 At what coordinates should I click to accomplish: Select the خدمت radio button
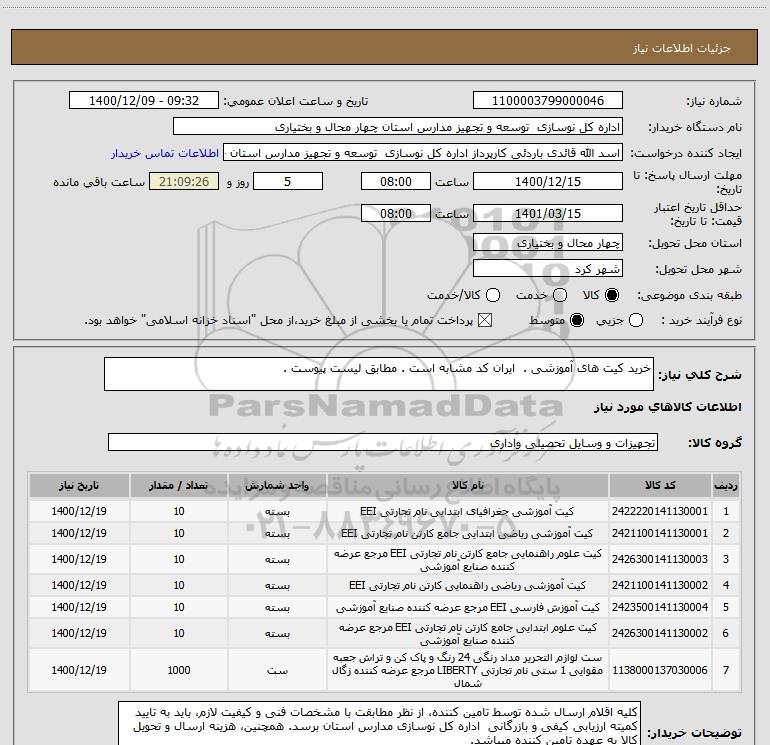pos(560,295)
